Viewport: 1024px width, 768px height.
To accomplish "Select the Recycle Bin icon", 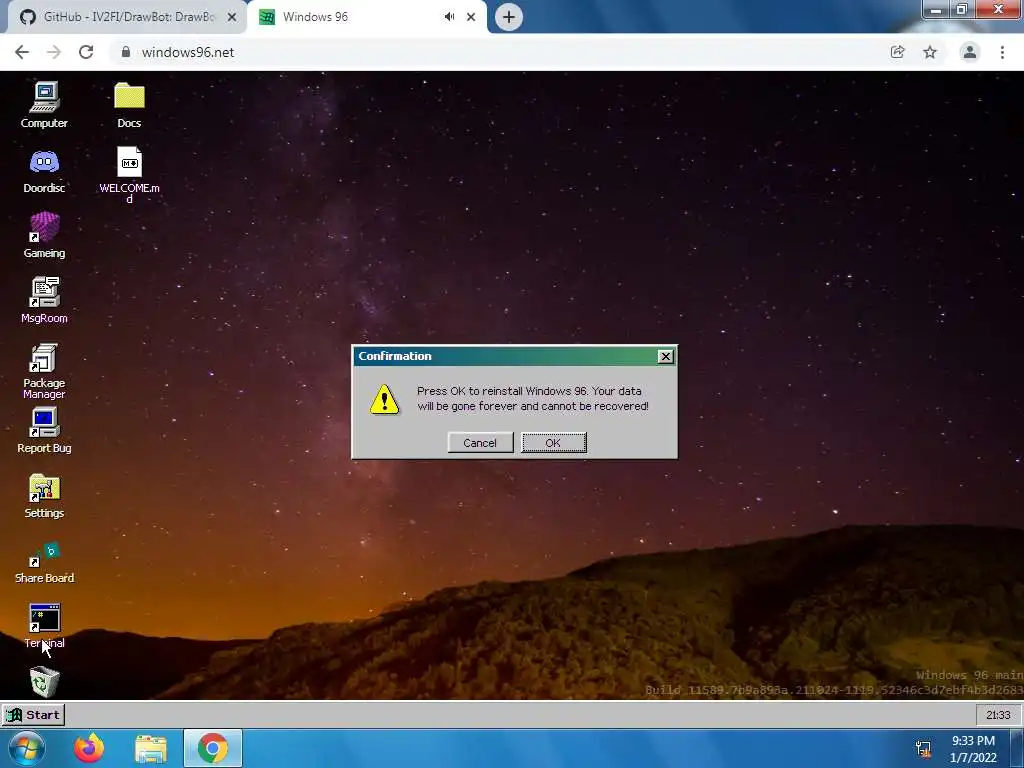I will click(44, 681).
